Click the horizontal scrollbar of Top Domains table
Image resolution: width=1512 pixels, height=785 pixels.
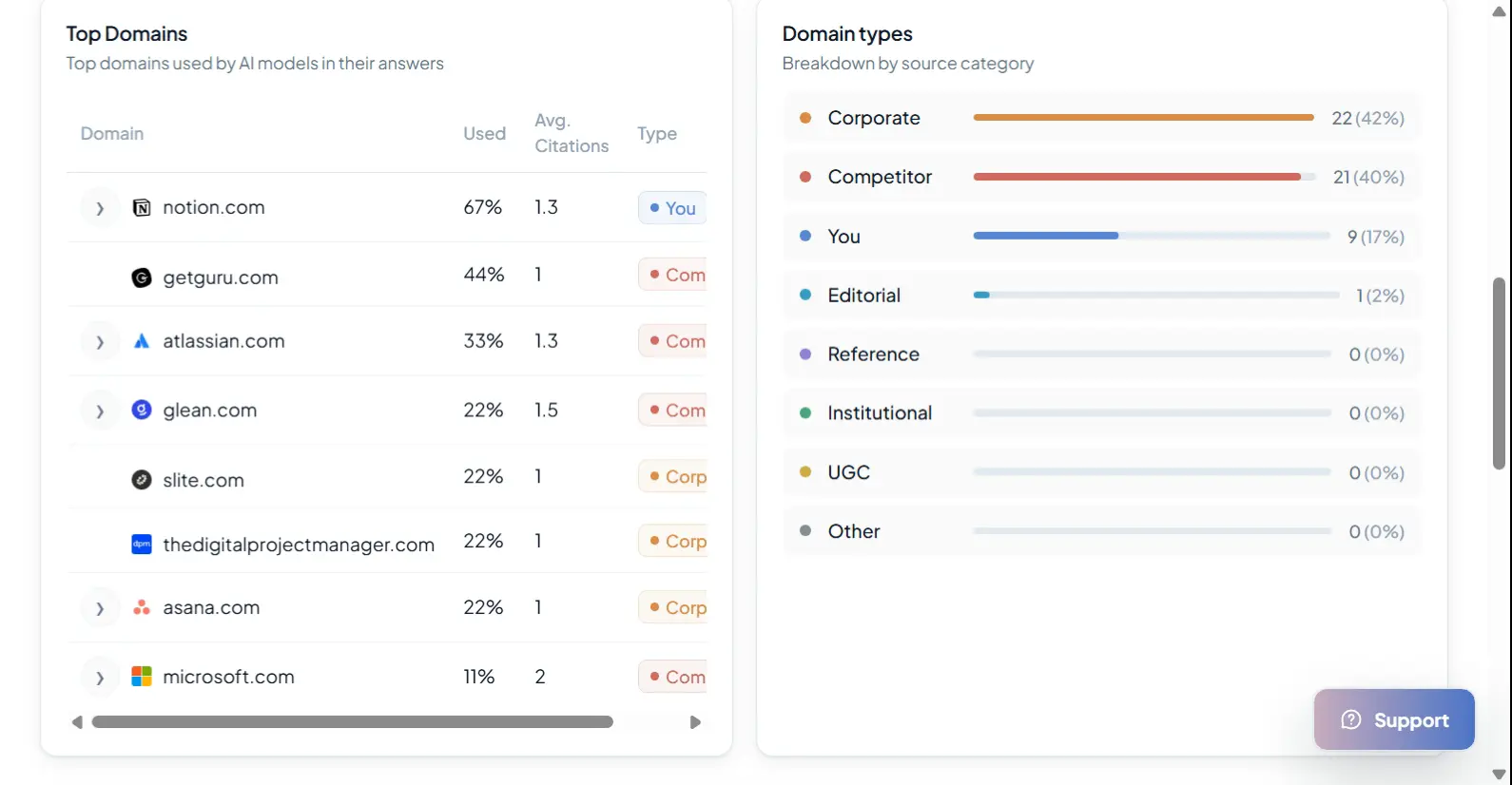353,722
